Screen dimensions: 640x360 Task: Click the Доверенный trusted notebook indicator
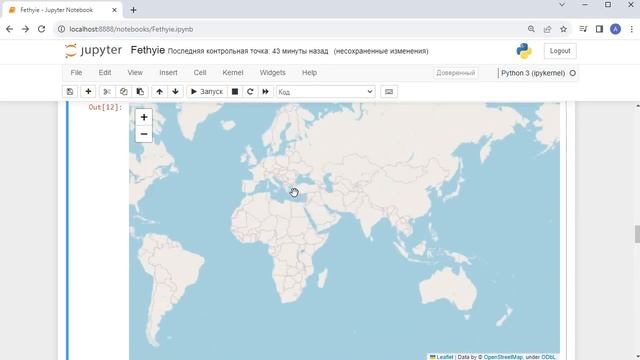(456, 73)
